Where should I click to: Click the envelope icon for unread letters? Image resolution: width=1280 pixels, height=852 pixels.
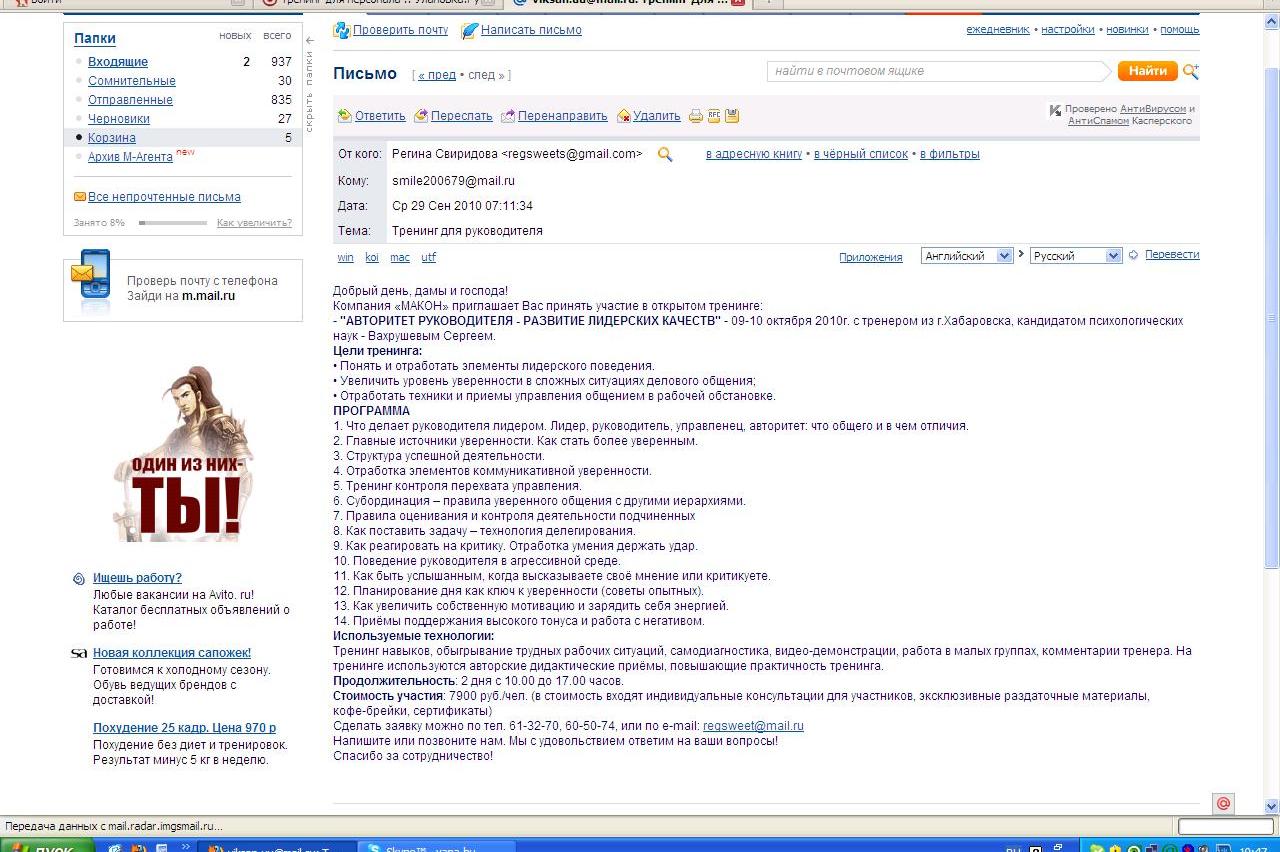[80, 197]
